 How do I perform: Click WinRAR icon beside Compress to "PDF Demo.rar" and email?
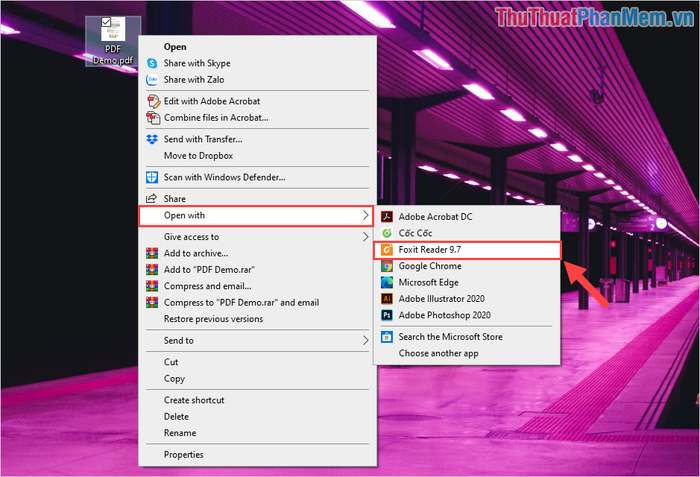point(152,303)
